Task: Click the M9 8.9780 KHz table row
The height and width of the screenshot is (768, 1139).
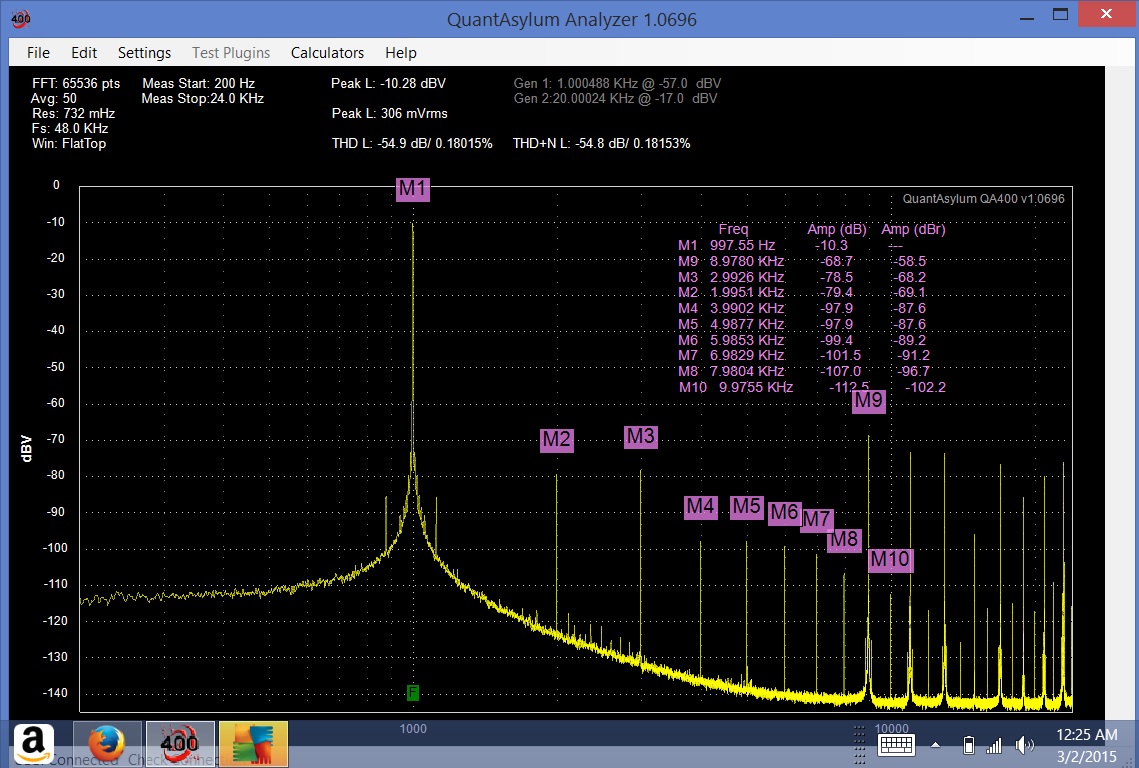Action: [x=802, y=262]
